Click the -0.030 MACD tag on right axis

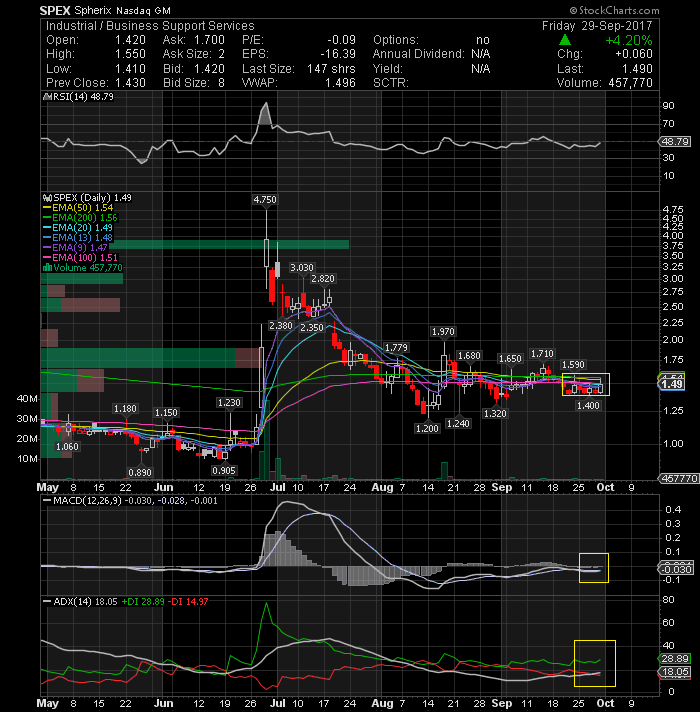click(676, 569)
